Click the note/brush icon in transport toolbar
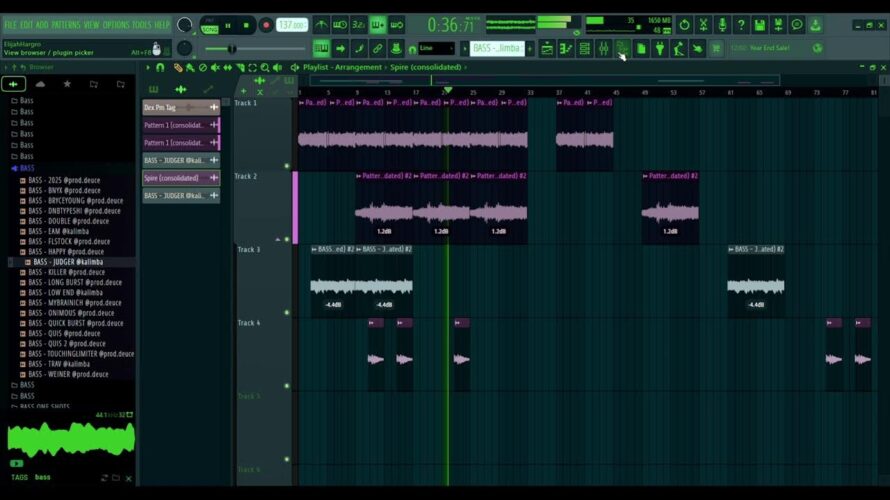890x500 pixels. [x=359, y=49]
